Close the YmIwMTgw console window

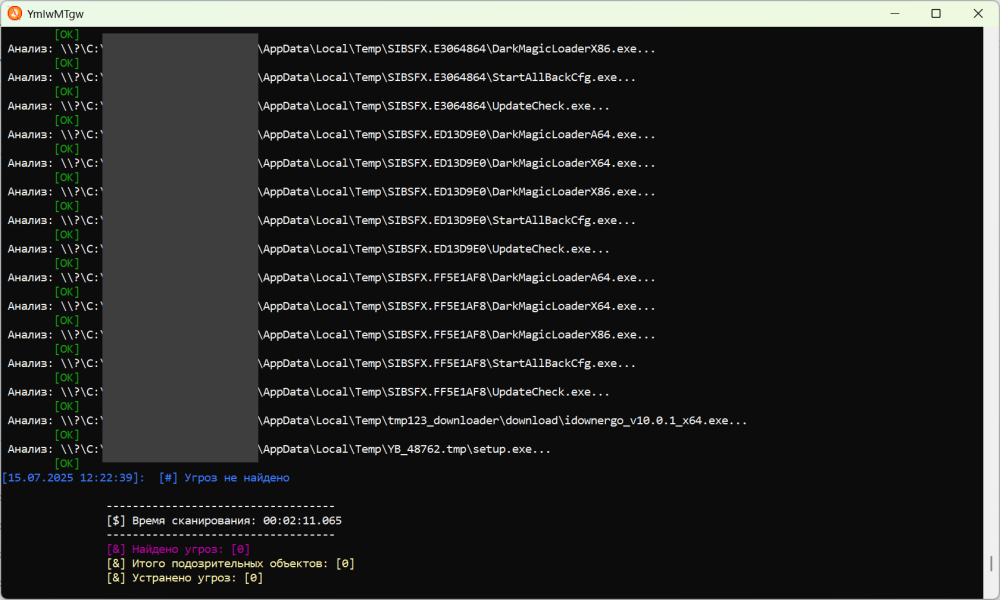(978, 13)
